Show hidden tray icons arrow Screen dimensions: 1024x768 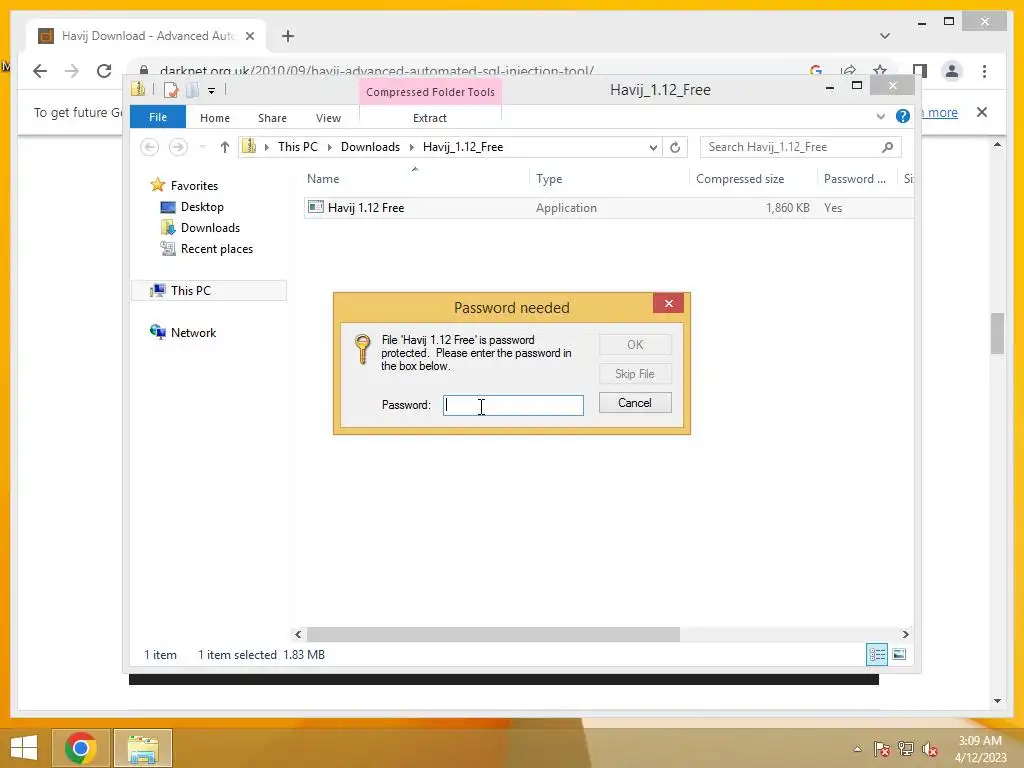click(857, 749)
